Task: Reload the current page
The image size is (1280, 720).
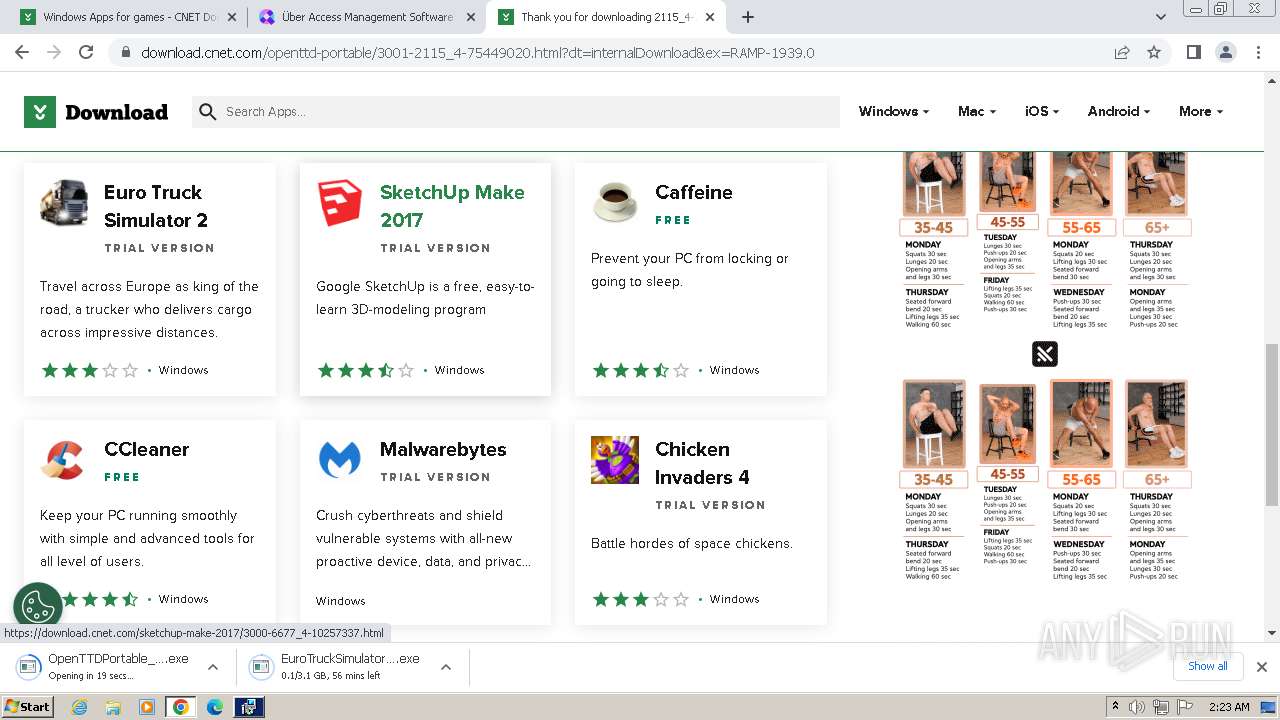Action: 86,52
